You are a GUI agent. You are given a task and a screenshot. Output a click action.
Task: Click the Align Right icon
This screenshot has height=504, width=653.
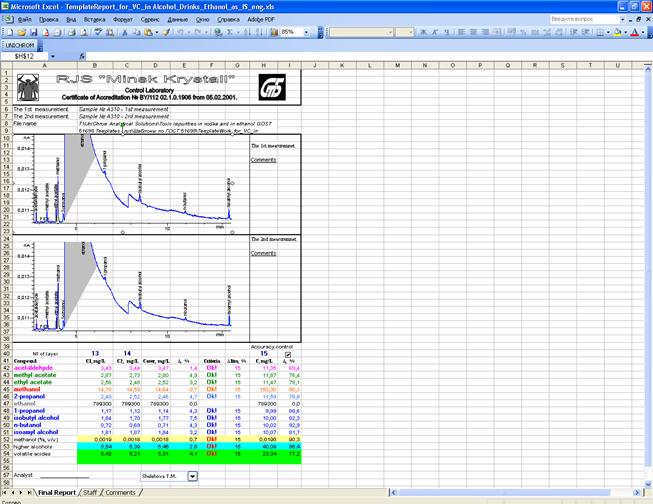[x=485, y=32]
